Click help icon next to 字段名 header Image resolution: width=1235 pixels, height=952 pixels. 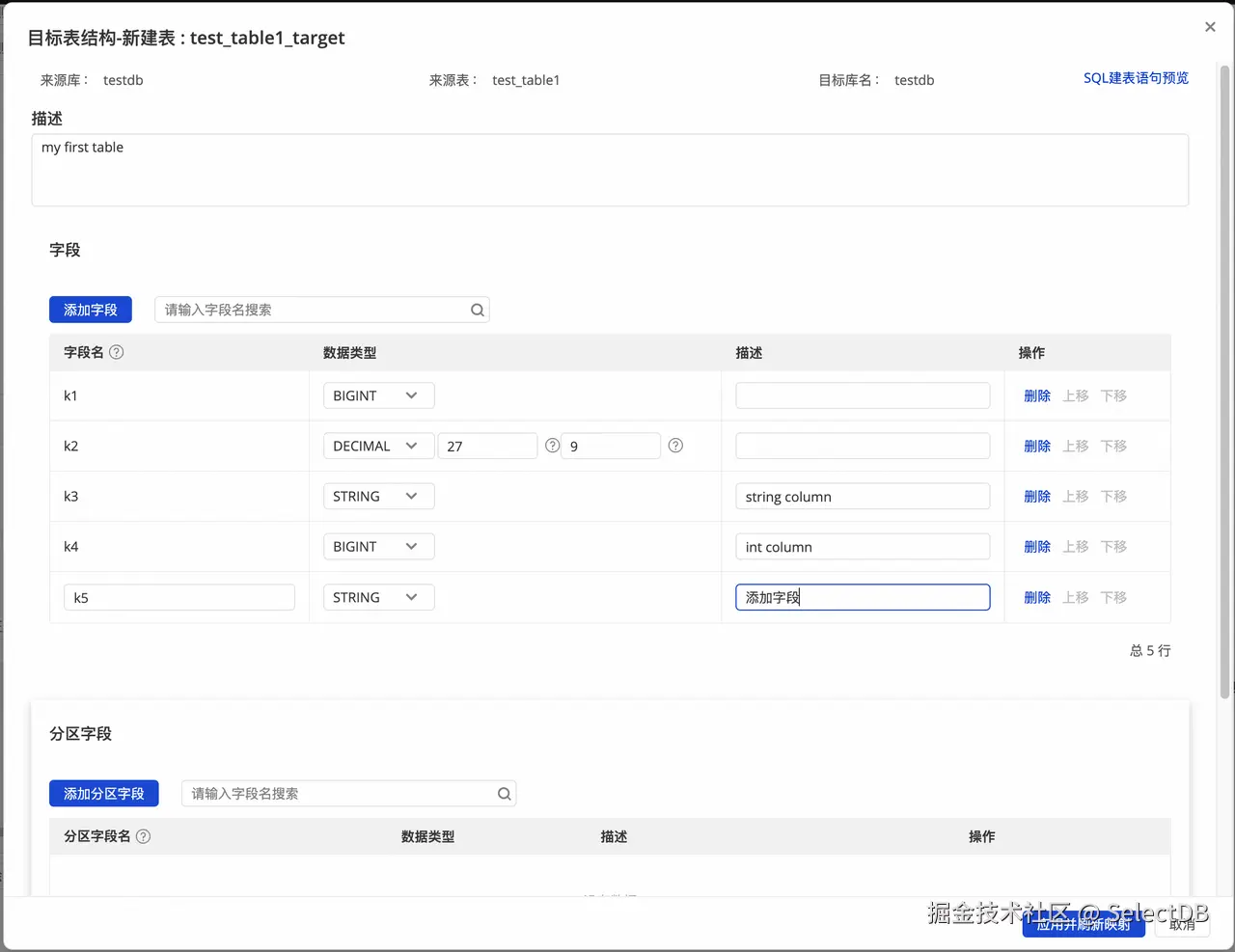(x=117, y=352)
